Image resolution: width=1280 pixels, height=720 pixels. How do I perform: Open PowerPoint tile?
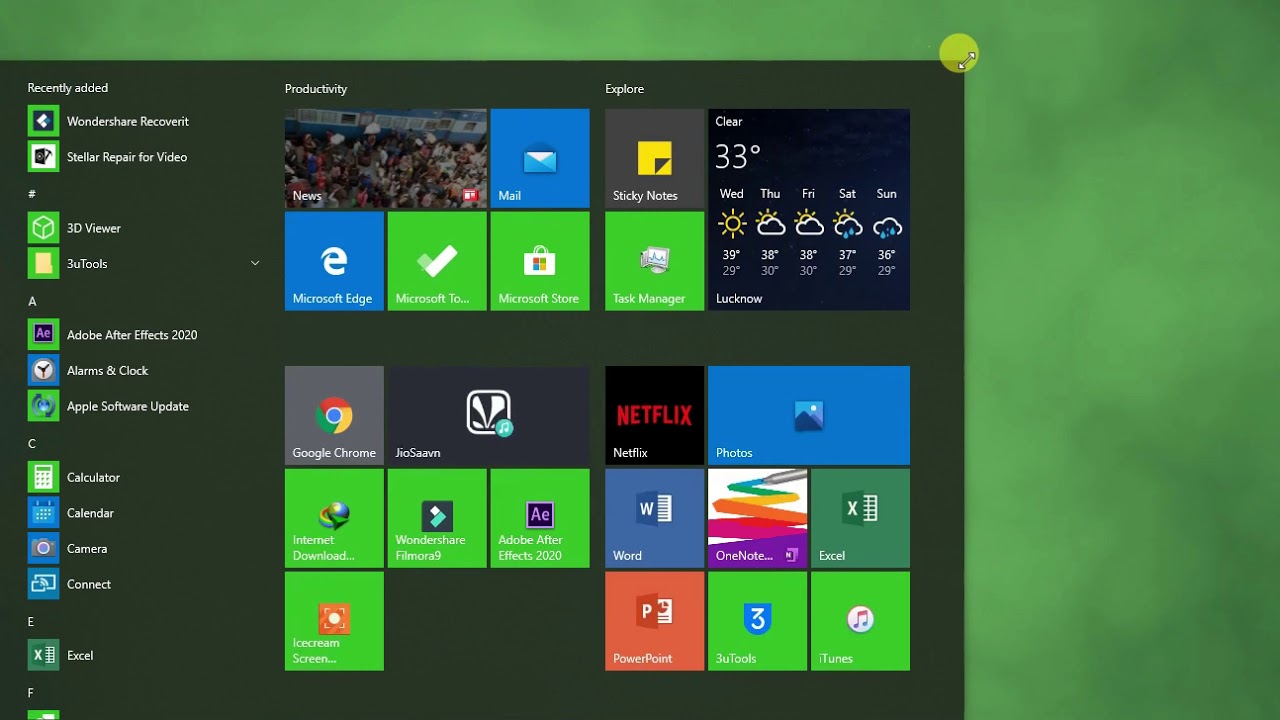pyautogui.click(x=654, y=621)
